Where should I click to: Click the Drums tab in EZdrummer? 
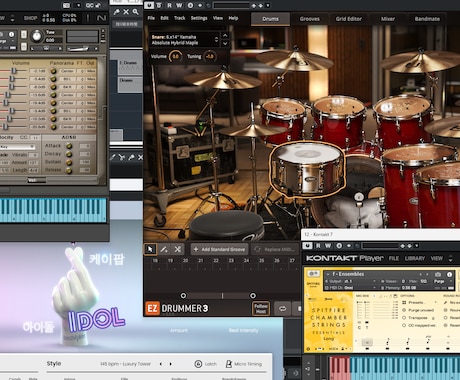click(270, 19)
